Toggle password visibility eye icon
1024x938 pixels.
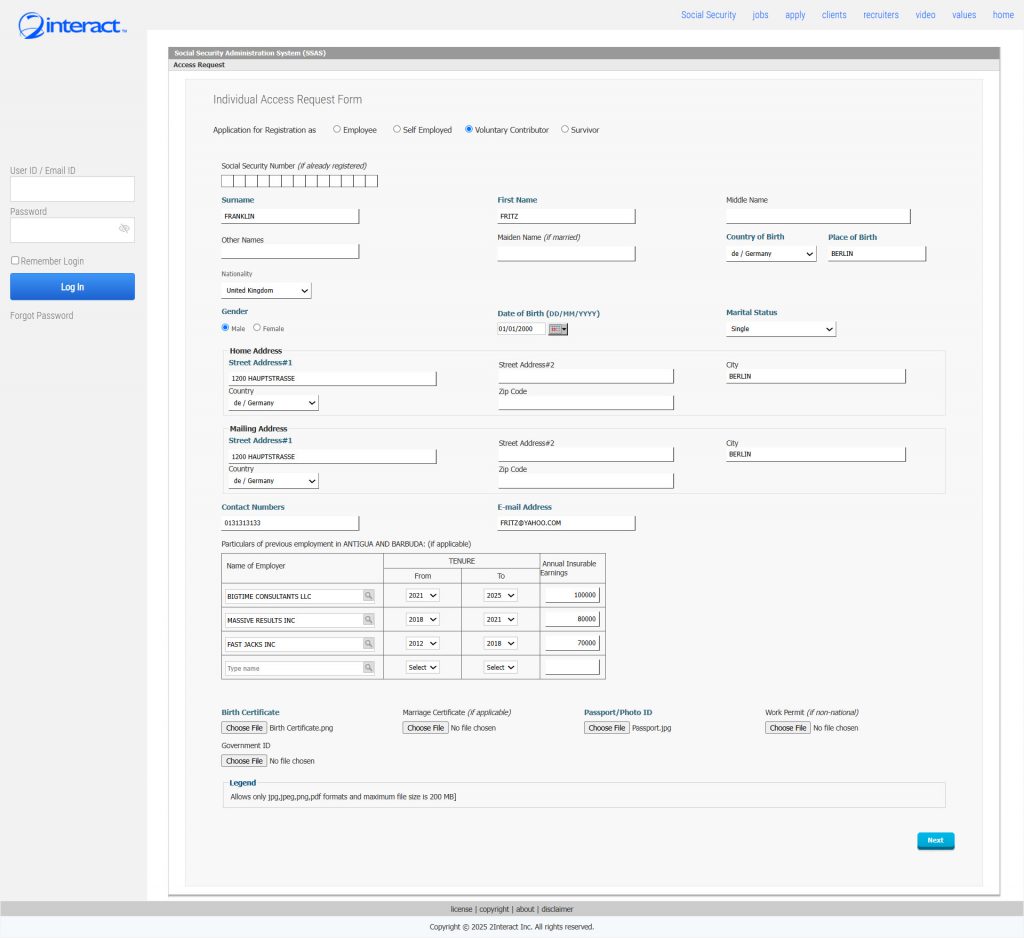tap(124, 229)
